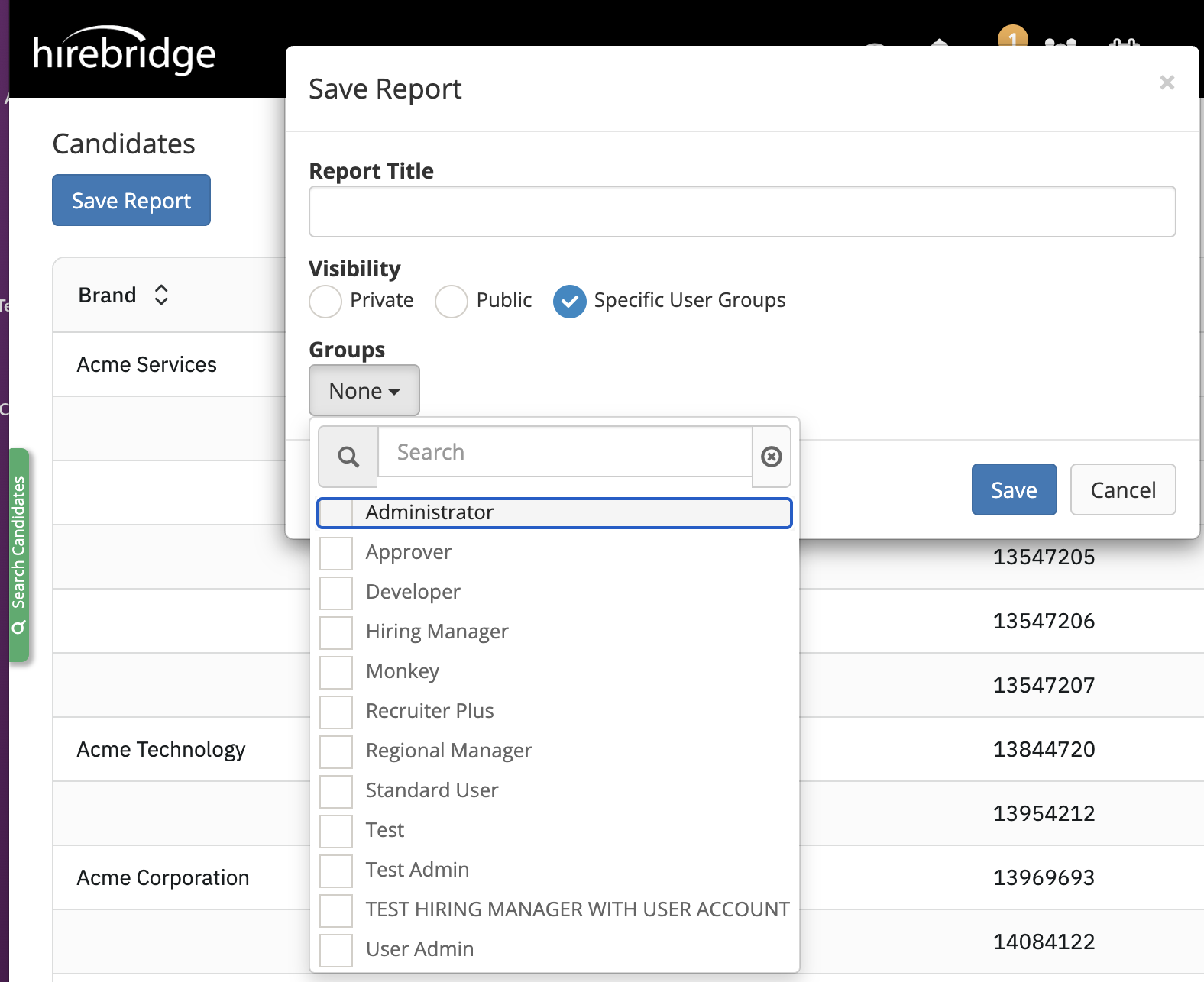Click the Save button in the dialog
The width and height of the screenshot is (1204, 982).
(x=1014, y=489)
